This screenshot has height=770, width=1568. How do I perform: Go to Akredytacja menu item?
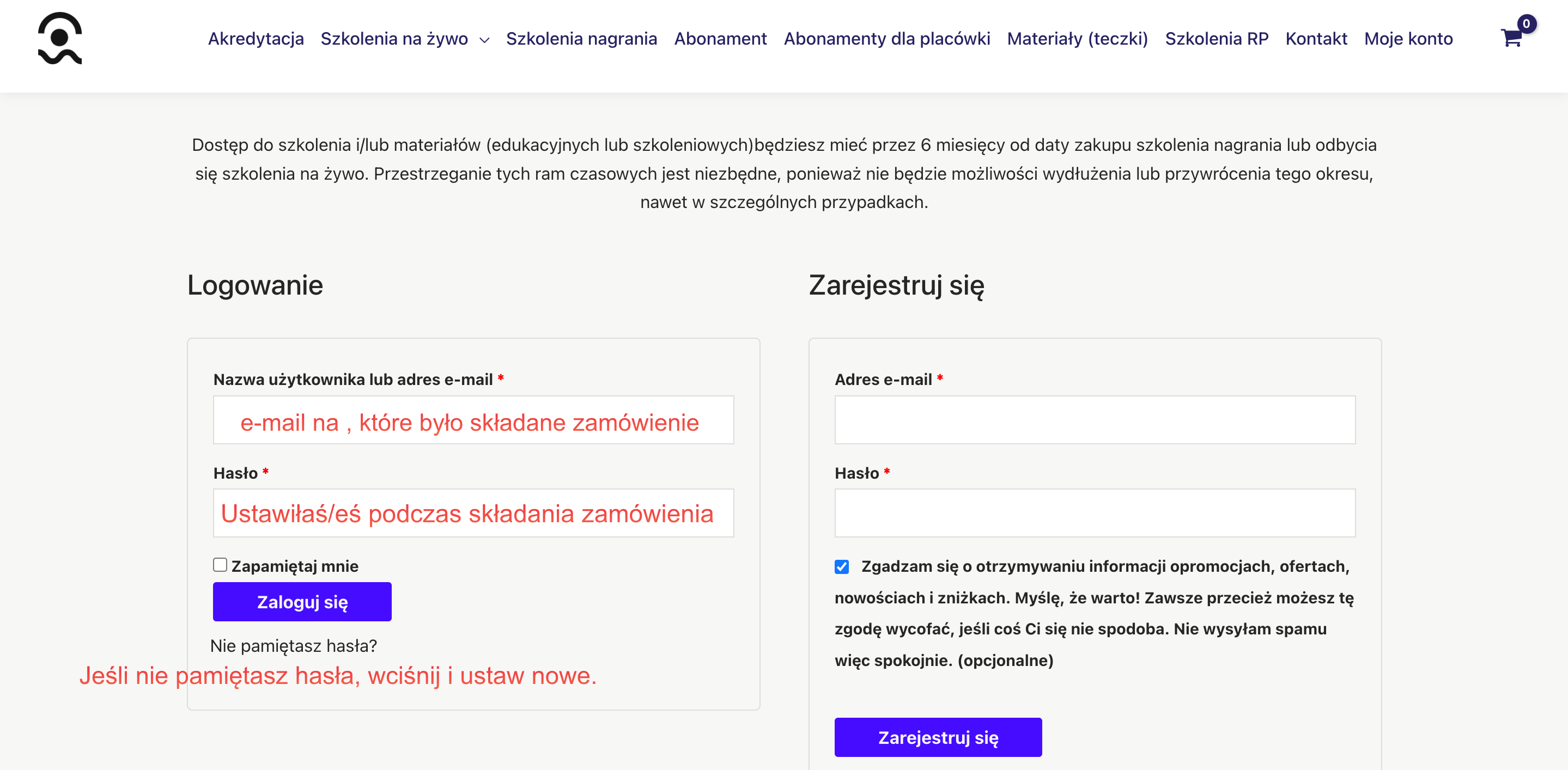(256, 39)
